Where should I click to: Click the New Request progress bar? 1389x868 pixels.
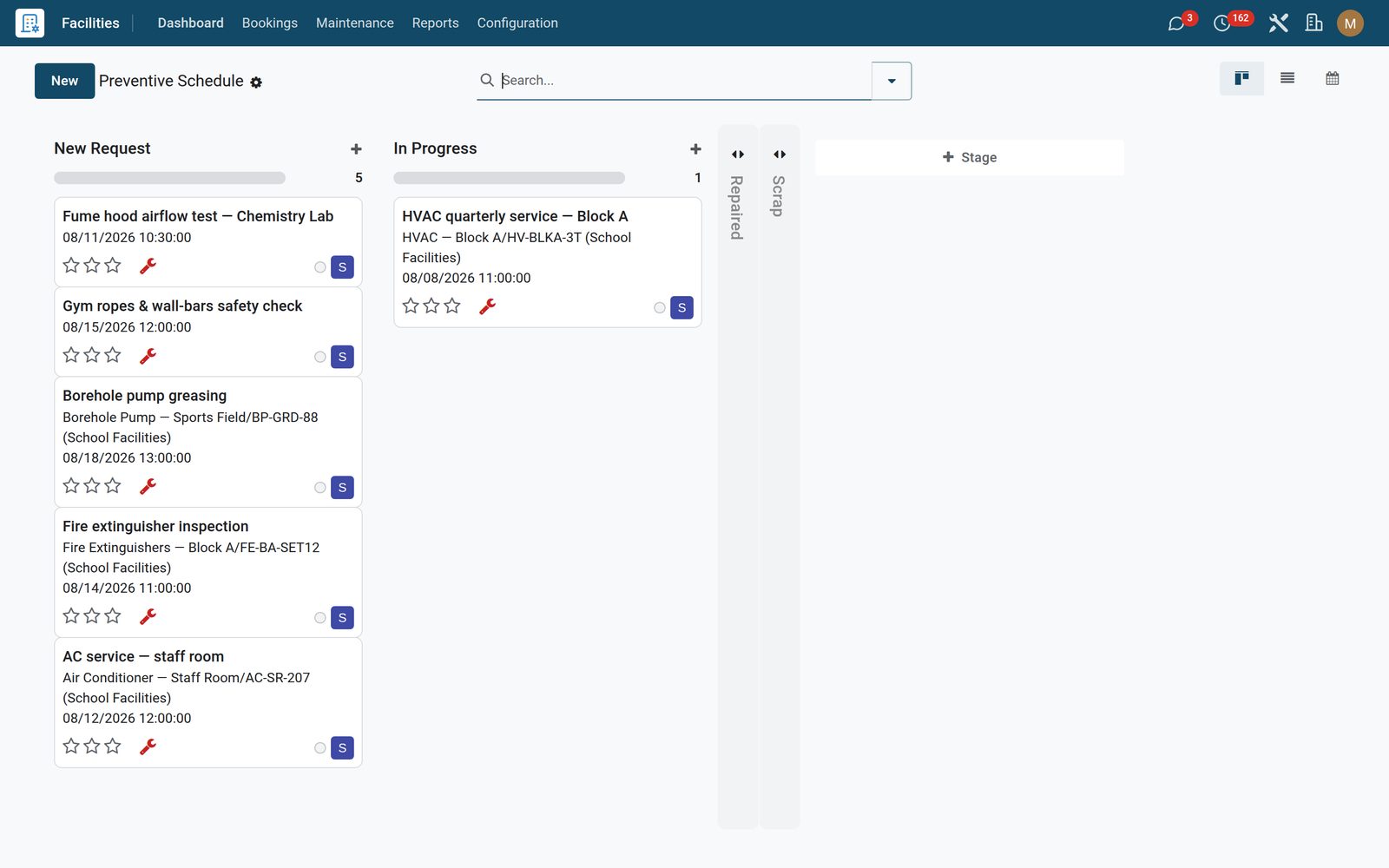(x=169, y=178)
